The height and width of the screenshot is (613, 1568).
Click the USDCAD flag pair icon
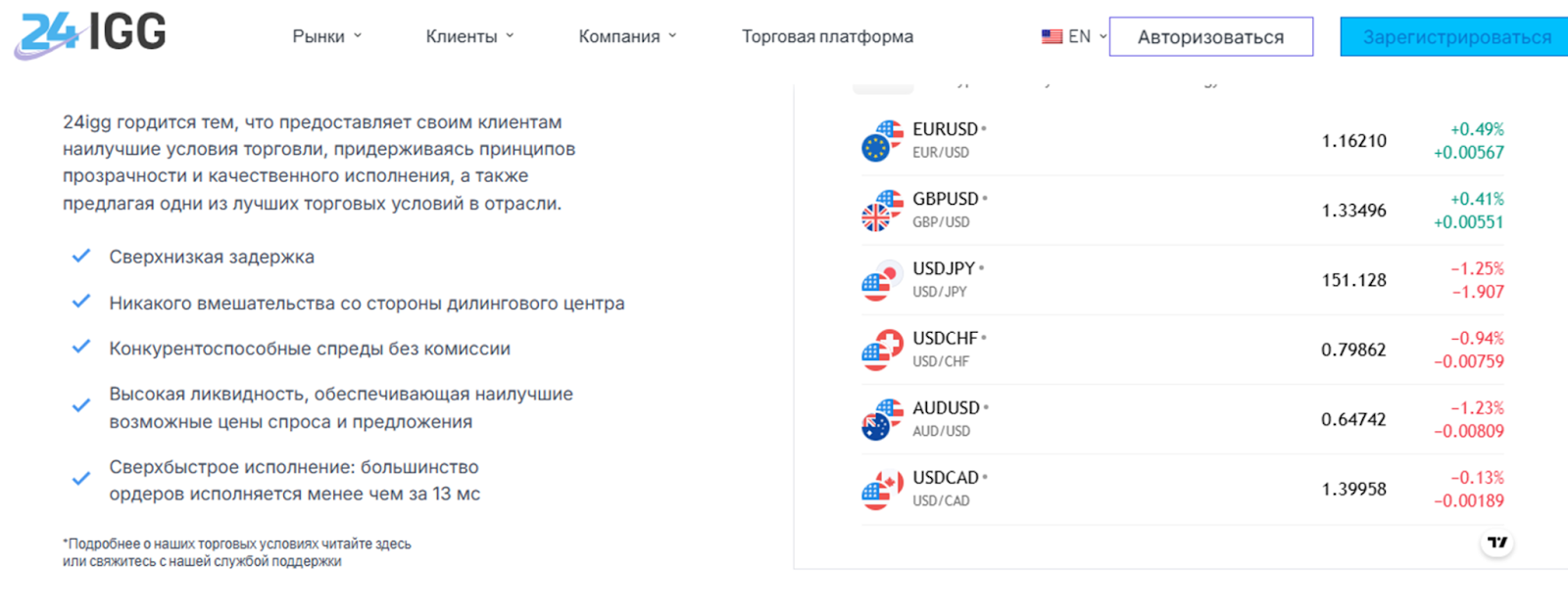[882, 489]
